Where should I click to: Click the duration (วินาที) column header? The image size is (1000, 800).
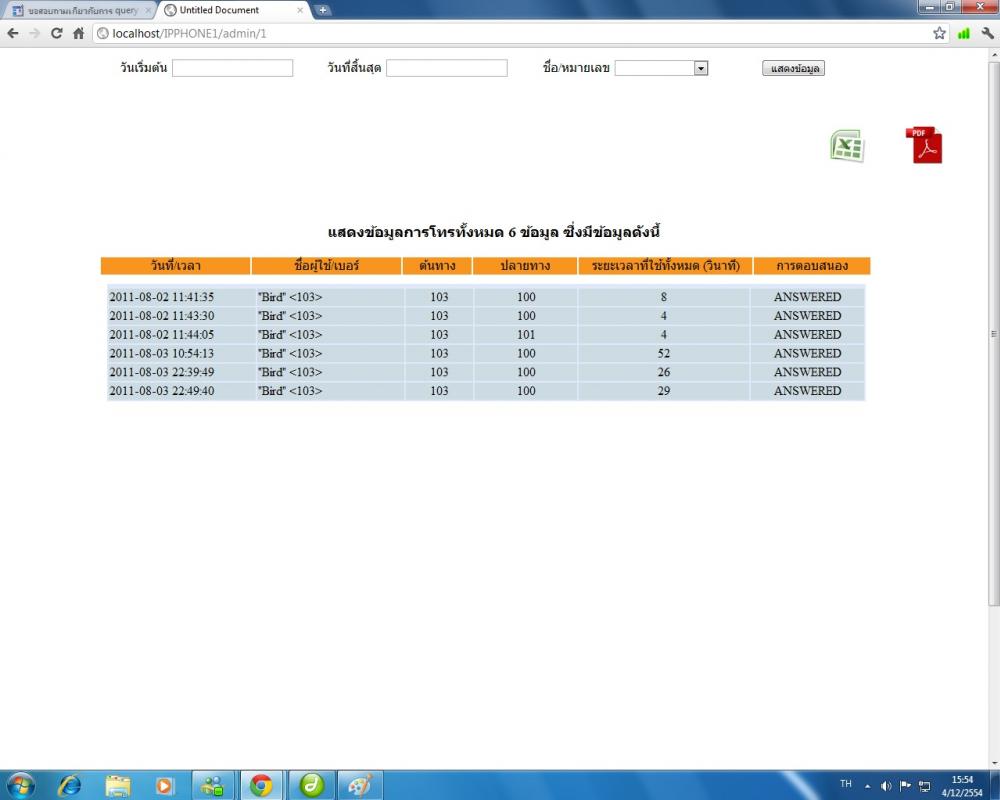(x=665, y=265)
